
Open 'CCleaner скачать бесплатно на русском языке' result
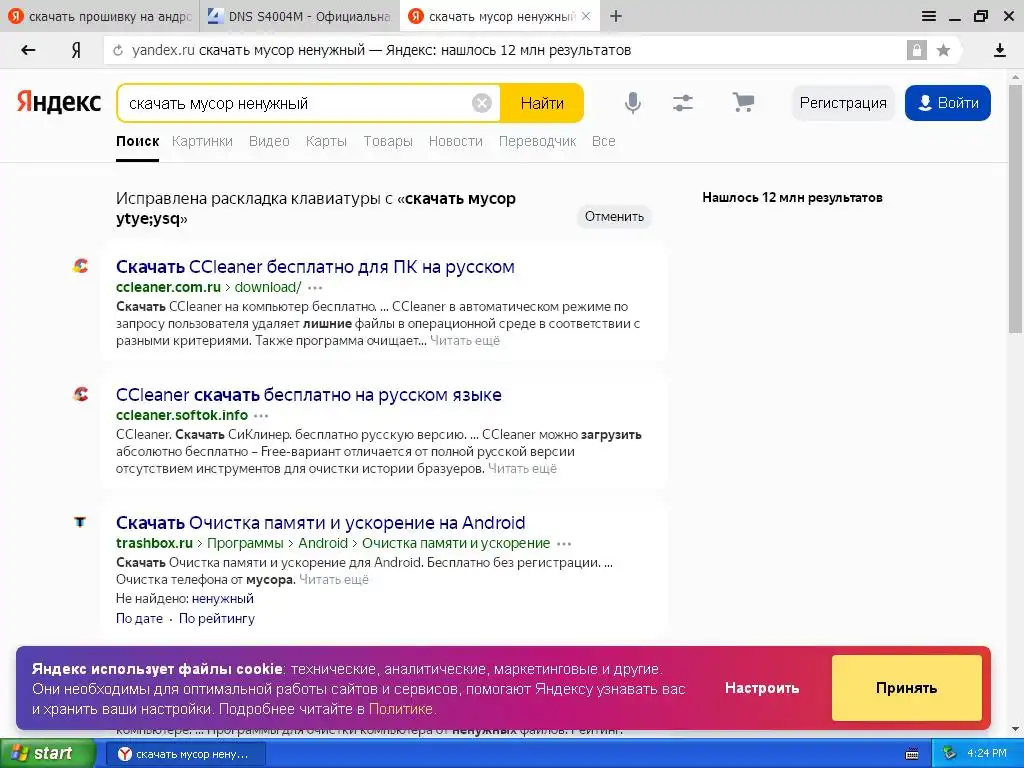pos(309,394)
